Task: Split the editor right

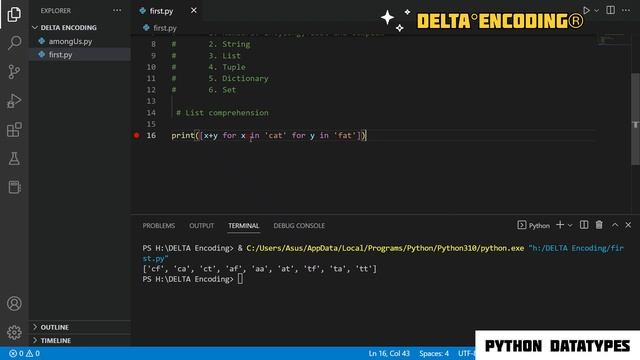Action: click(x=610, y=10)
